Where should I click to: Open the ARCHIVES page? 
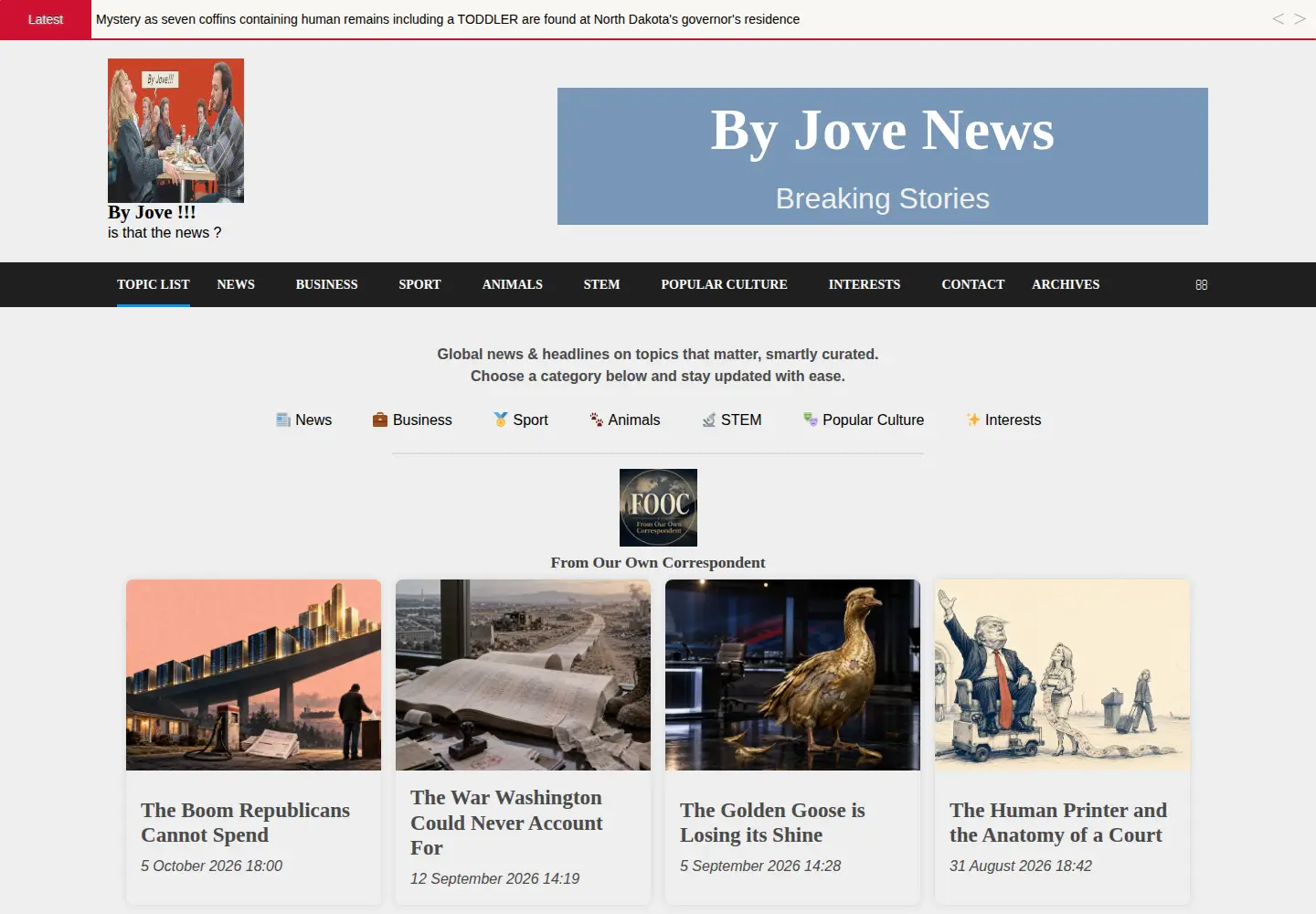(x=1066, y=284)
